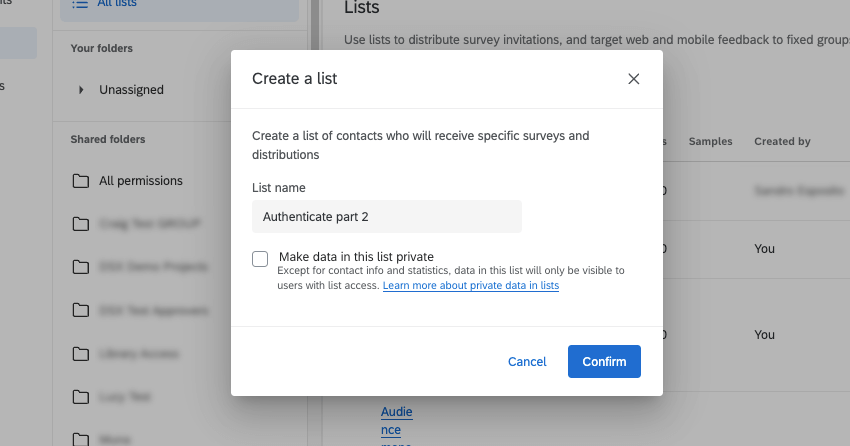Open the Audience list link
Viewport: 850px width, 446px height.
tap(396, 420)
